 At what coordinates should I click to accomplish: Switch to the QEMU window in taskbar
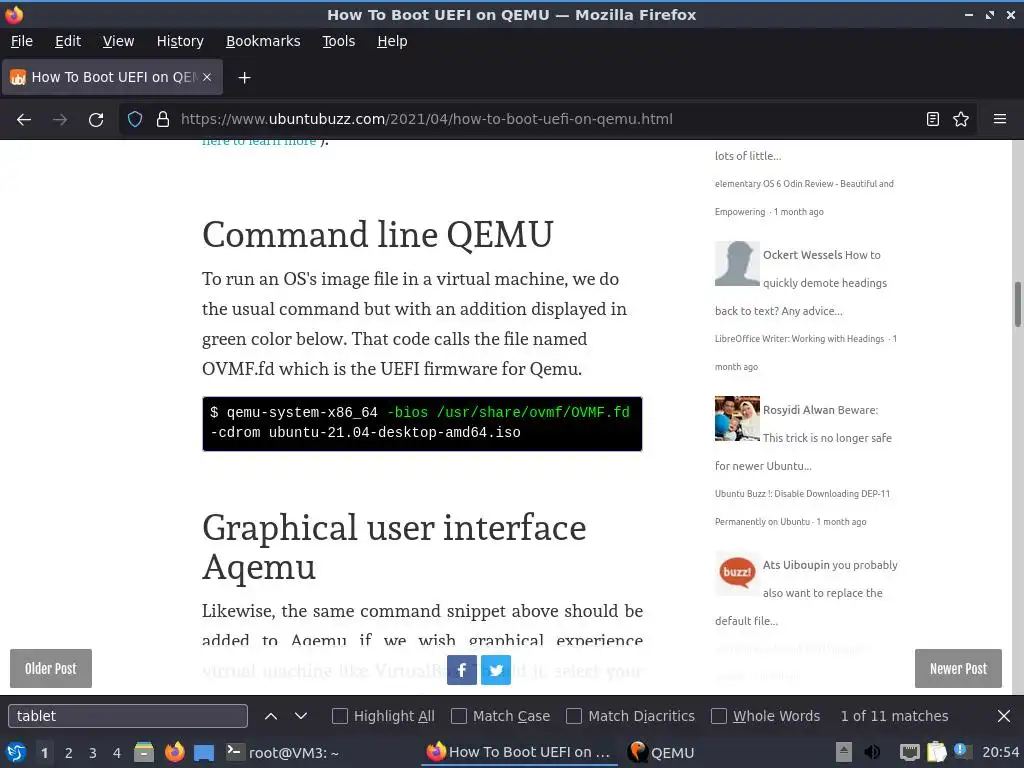(x=661, y=752)
